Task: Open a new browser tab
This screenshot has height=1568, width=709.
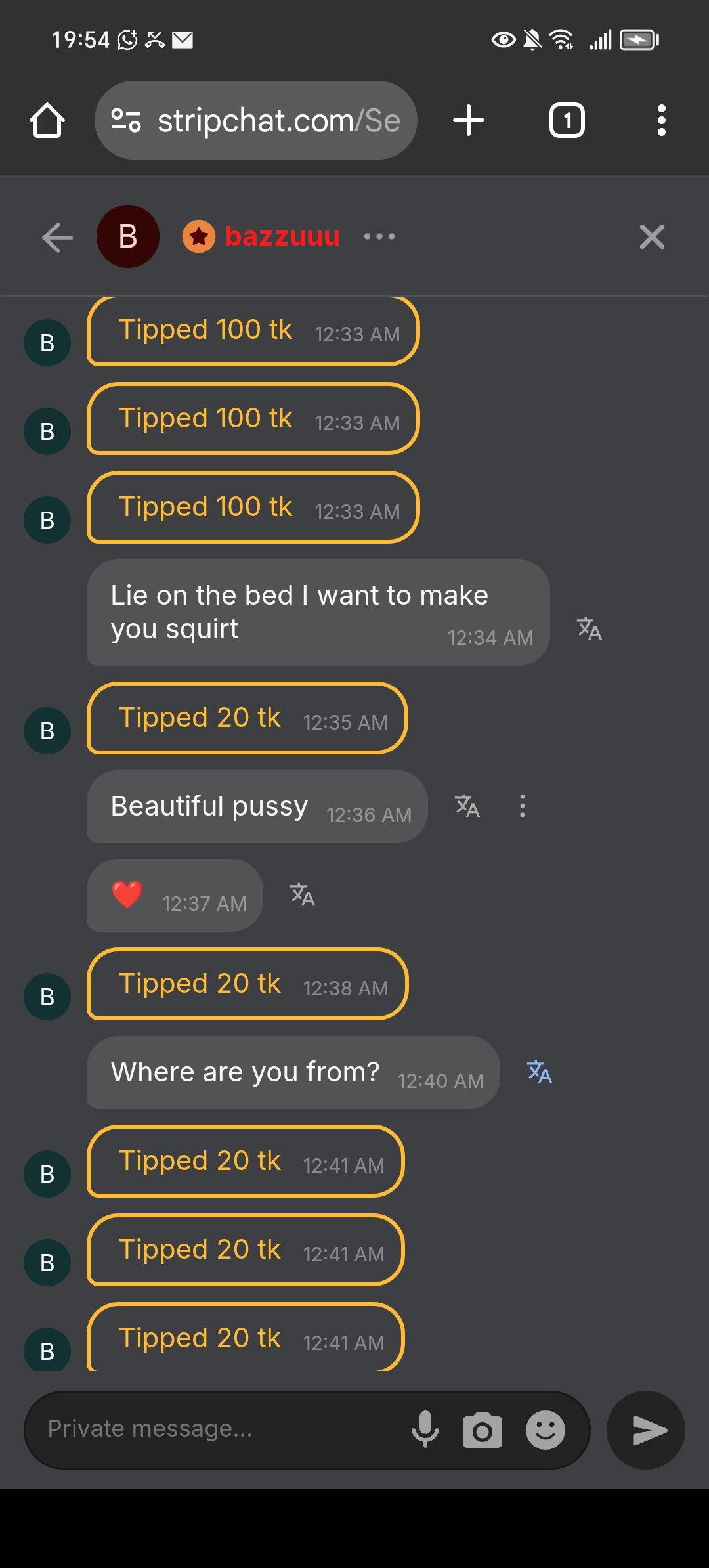Action: click(469, 121)
